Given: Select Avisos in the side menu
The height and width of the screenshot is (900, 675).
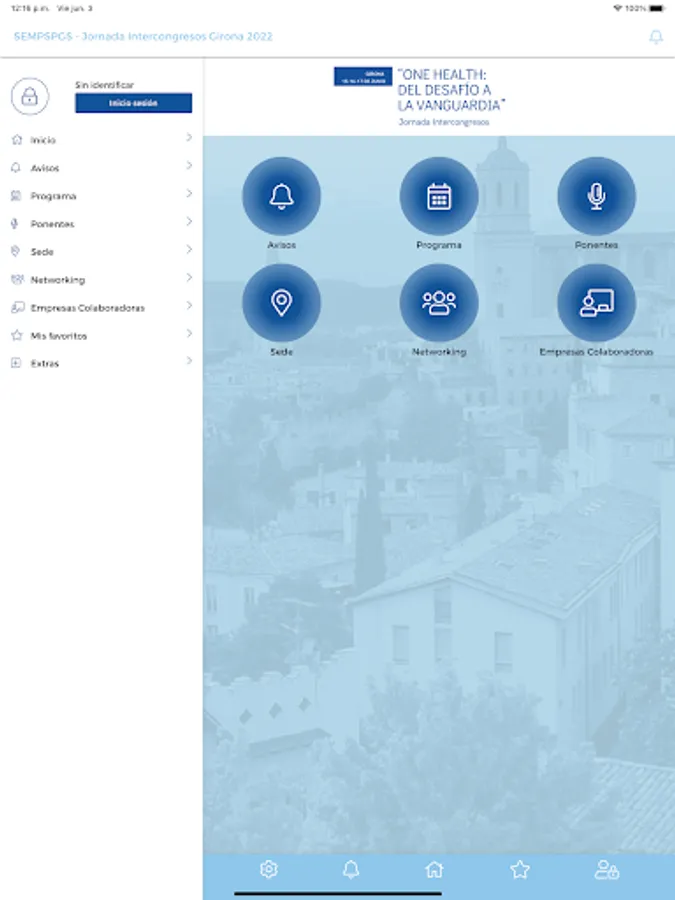Looking at the screenshot, I should [102, 168].
